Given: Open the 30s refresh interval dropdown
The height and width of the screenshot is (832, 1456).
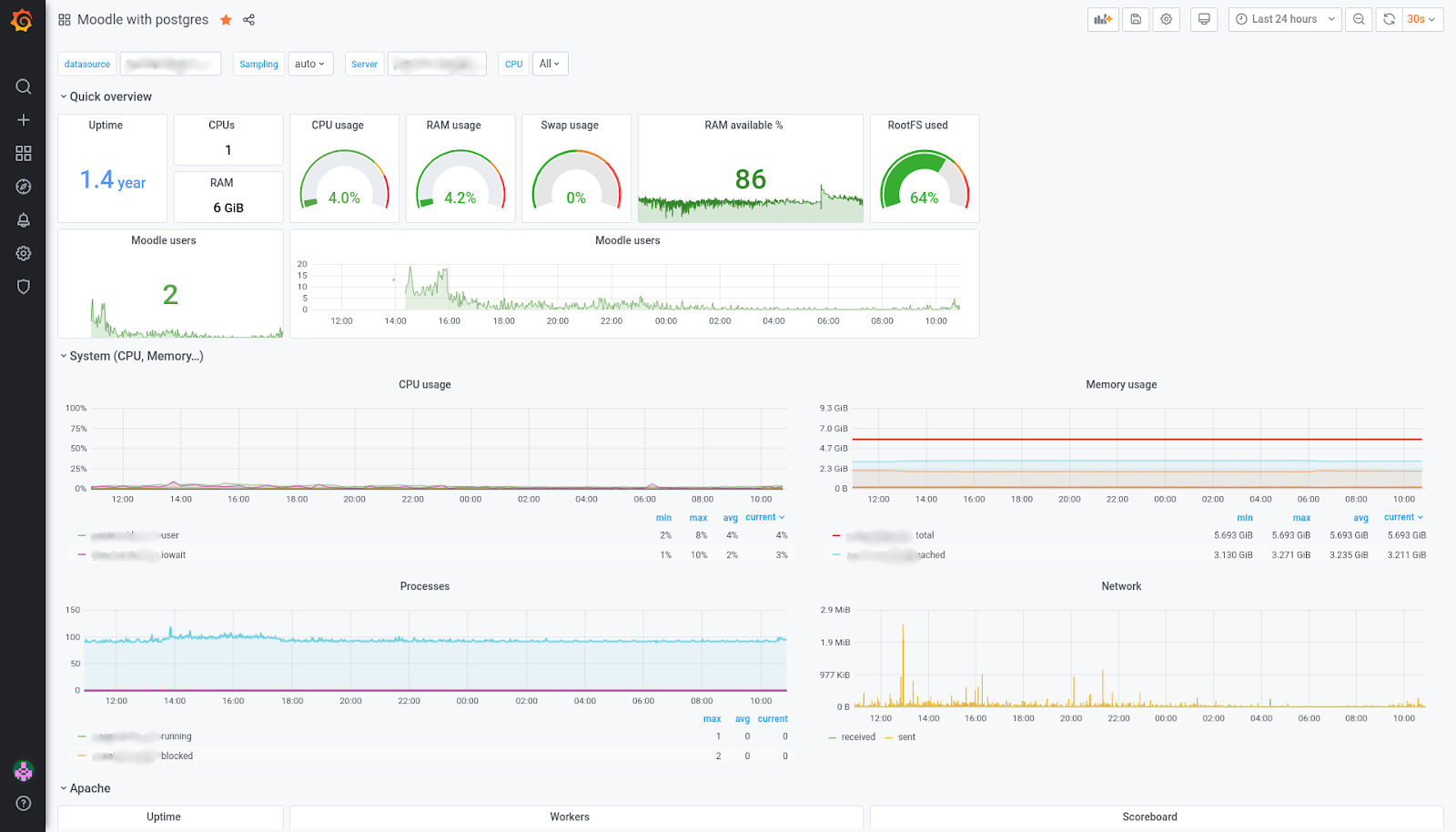Looking at the screenshot, I should pyautogui.click(x=1422, y=19).
